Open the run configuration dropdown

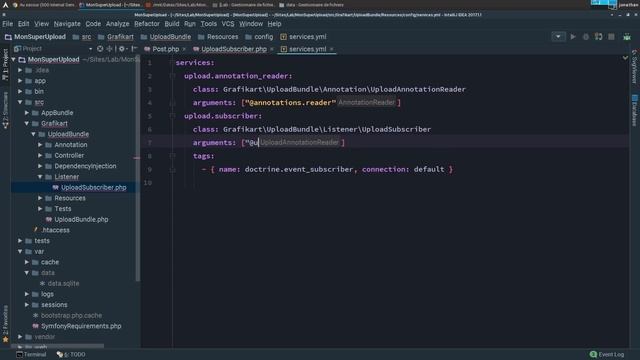pos(558,37)
